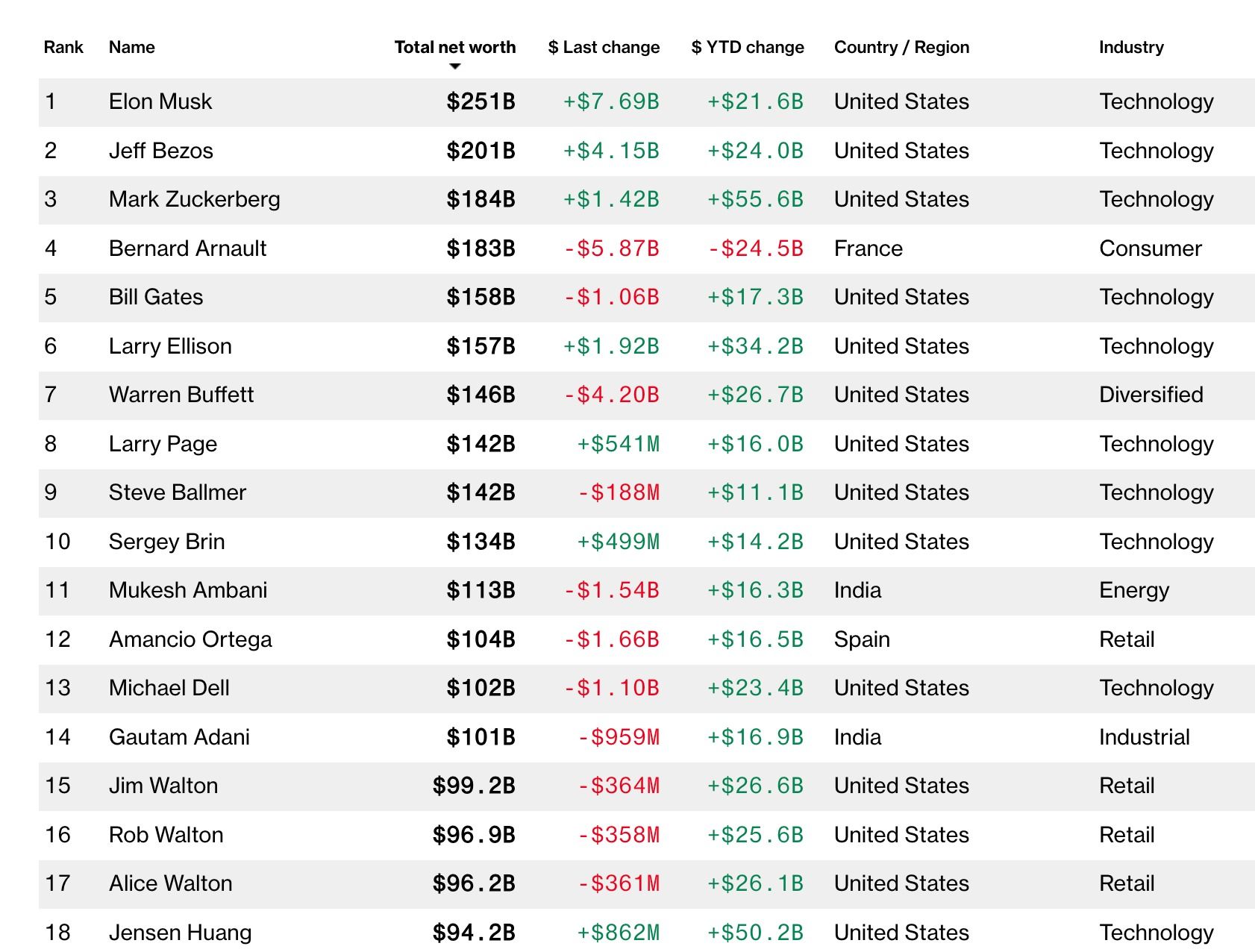Click the sort arrow under Total net worth
This screenshot has height=952, width=1255.
pyautogui.click(x=455, y=66)
